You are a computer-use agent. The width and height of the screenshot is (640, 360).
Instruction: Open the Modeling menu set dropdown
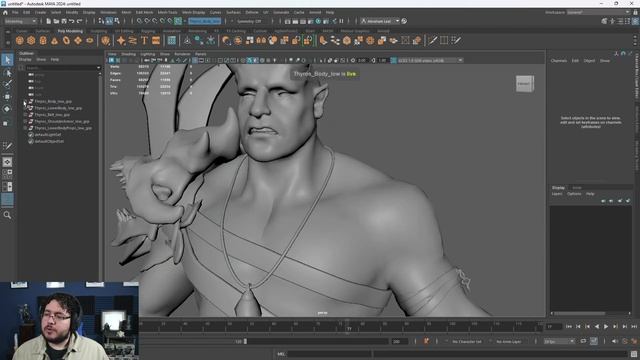pyautogui.click(x=20, y=21)
